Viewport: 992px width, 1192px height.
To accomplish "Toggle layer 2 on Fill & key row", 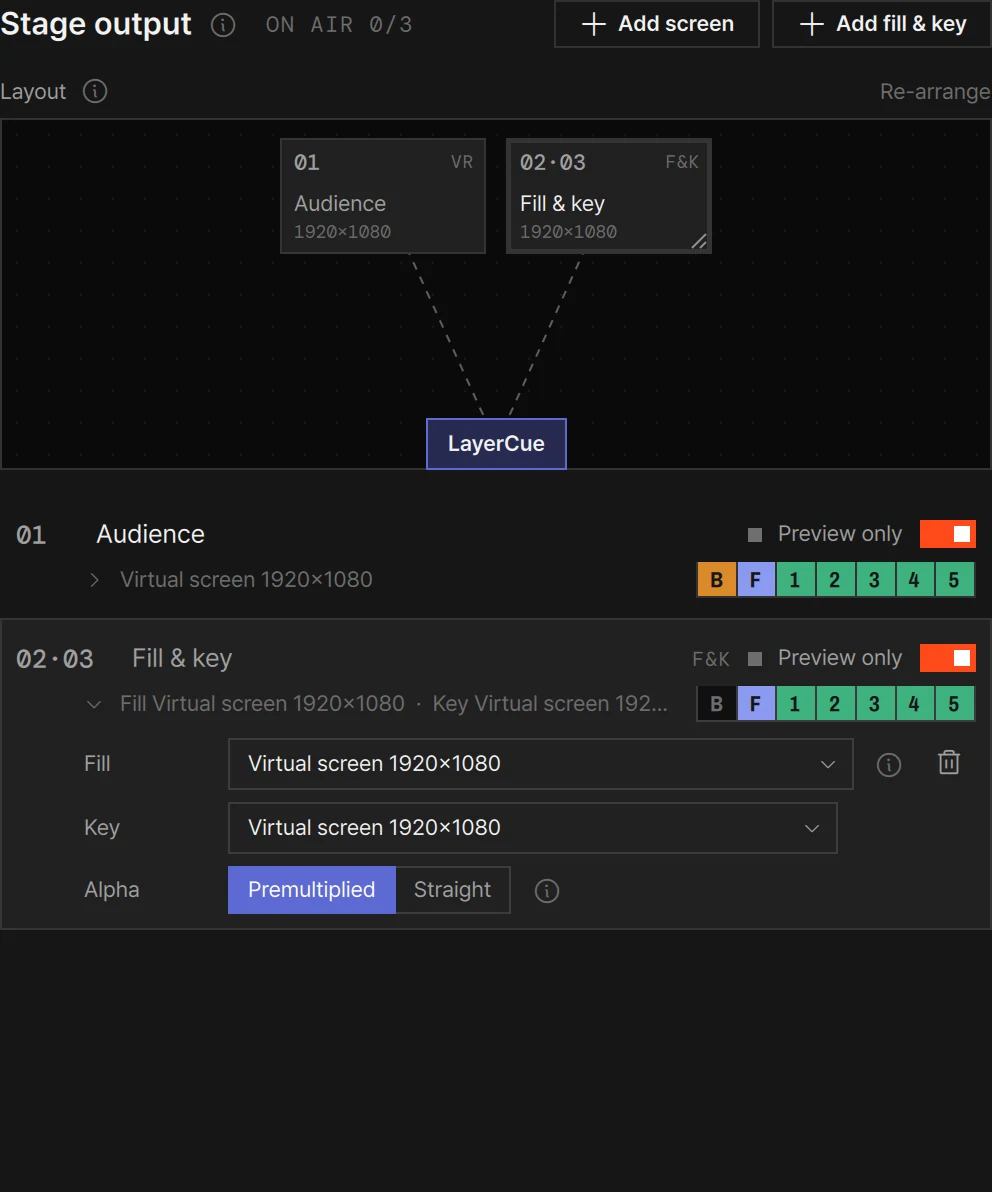I will [x=835, y=704].
